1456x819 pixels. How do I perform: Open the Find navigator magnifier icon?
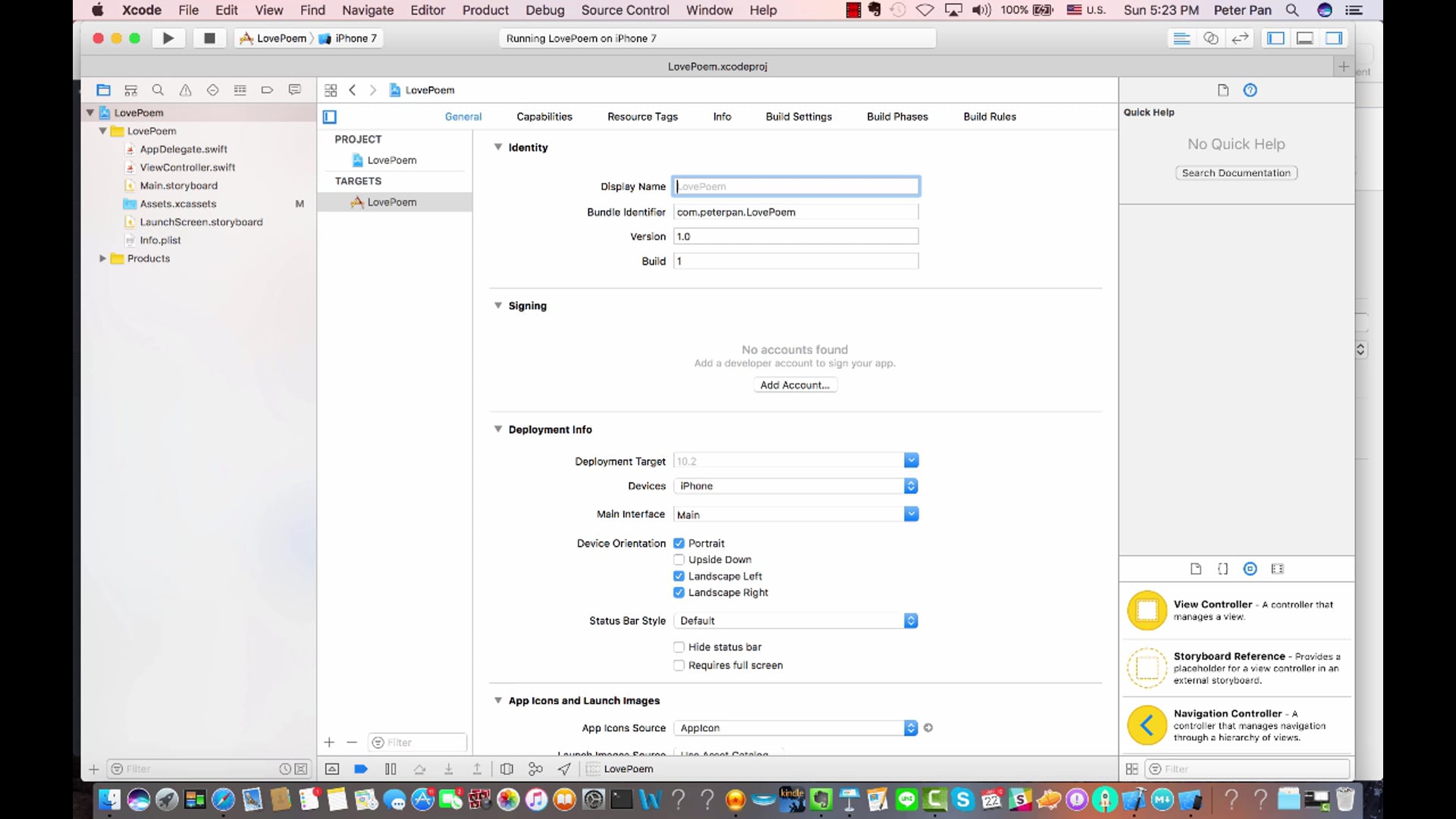pos(158,90)
